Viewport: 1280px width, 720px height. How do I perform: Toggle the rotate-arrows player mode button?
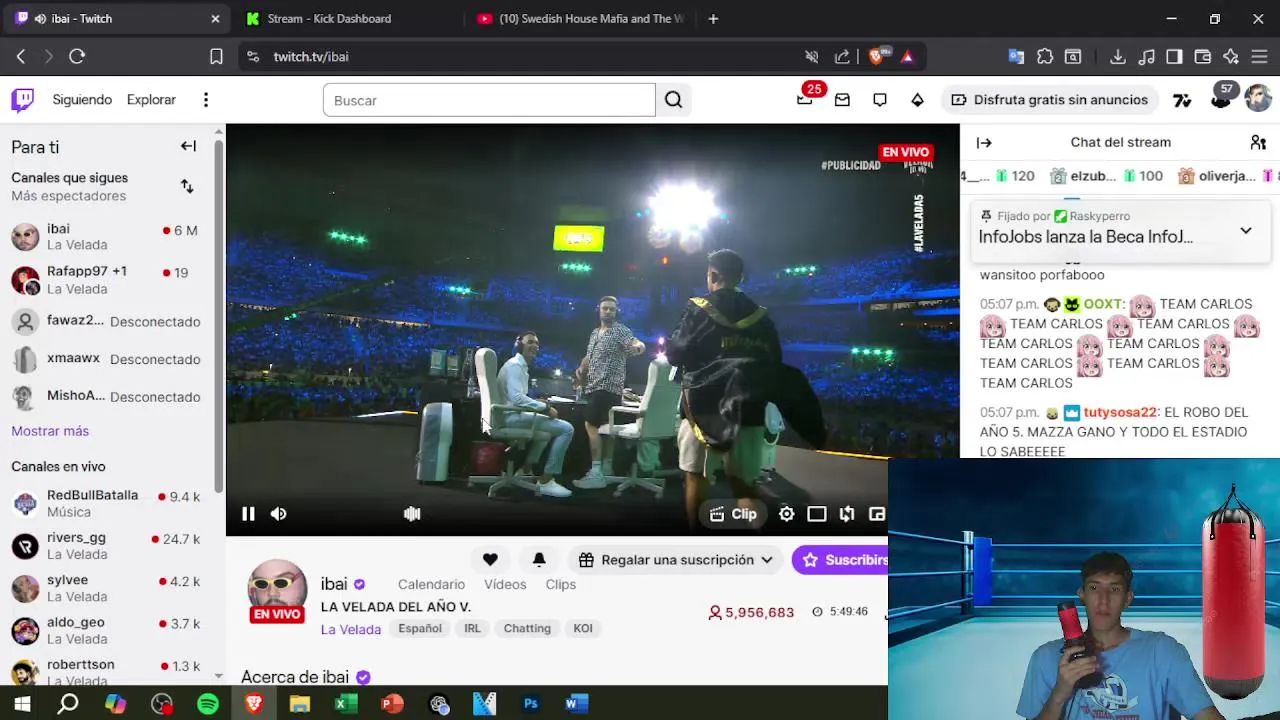pyautogui.click(x=847, y=514)
